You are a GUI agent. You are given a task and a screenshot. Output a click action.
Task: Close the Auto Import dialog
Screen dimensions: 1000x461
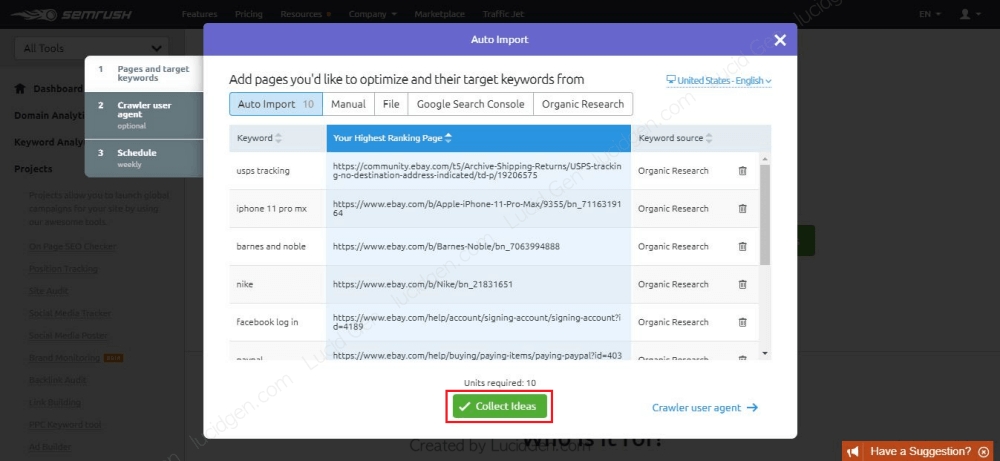point(780,40)
